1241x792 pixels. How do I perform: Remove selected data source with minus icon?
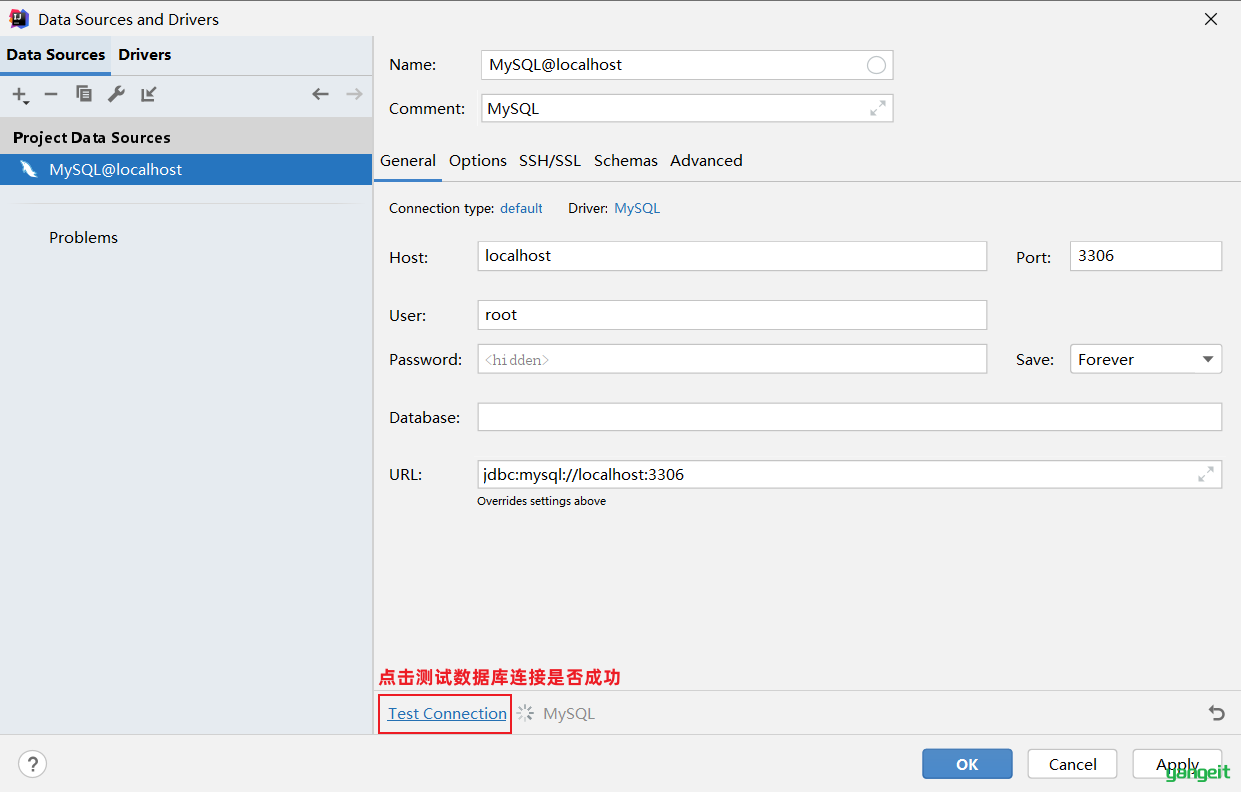51,94
